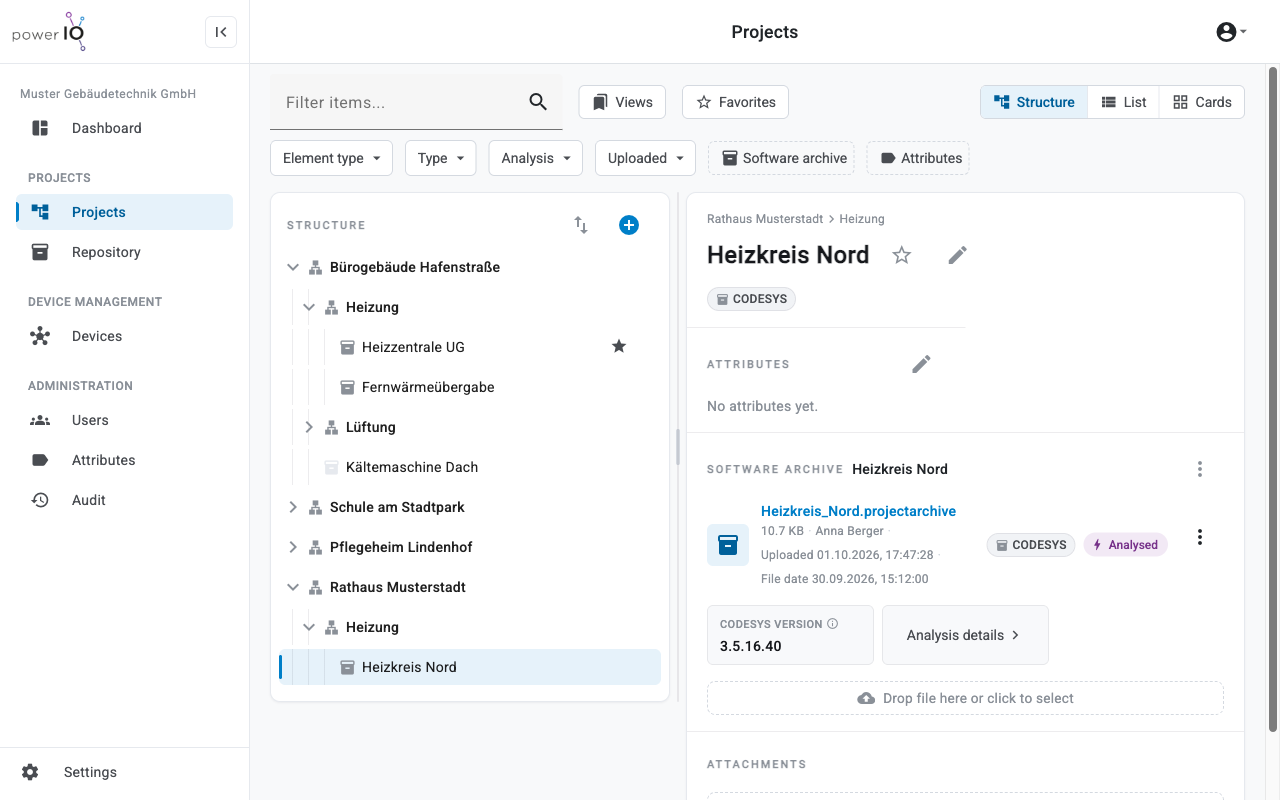This screenshot has width=1280, height=800.
Task: Open the power IO logo home
Action: tap(50, 32)
